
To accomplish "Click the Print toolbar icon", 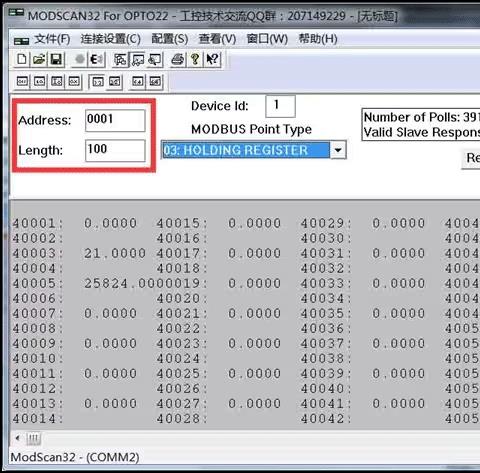I will (x=178, y=59).
